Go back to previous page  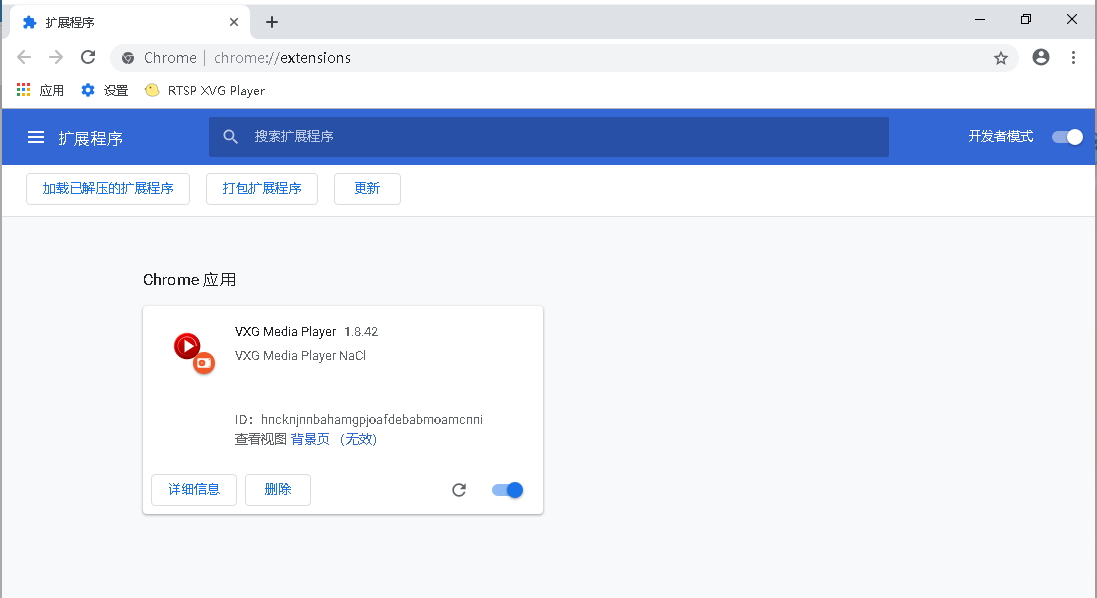[24, 57]
